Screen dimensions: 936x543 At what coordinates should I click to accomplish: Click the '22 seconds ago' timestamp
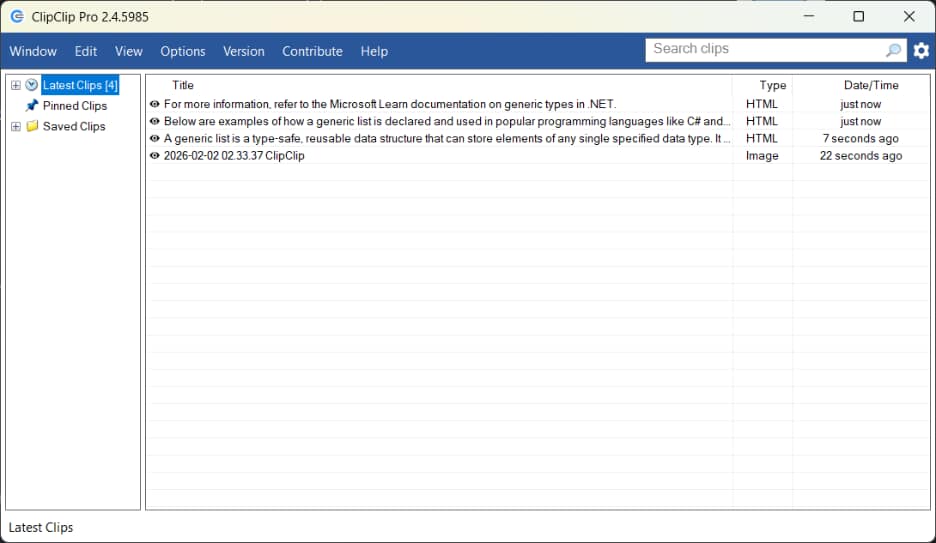[x=861, y=156]
